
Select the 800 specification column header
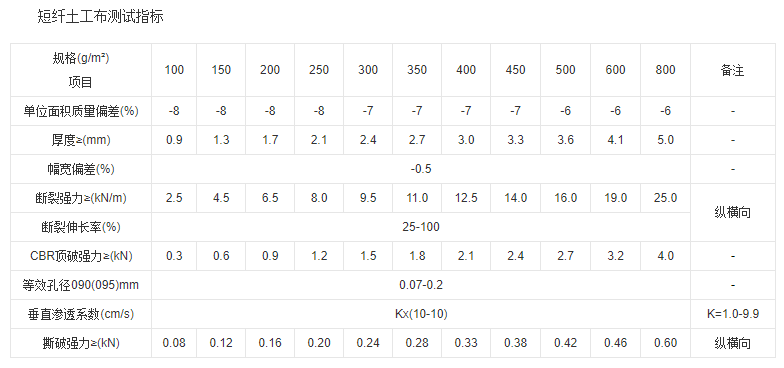click(x=665, y=70)
